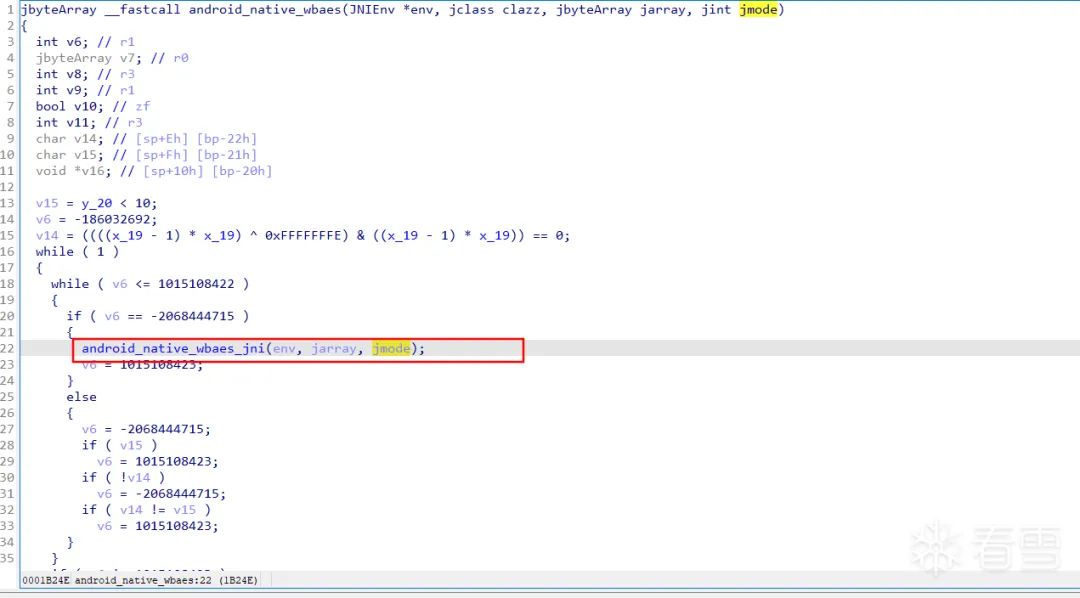Viewport: 1080px width, 598px height.
Task: Click line number 22 in the gutter
Action: tap(10, 349)
